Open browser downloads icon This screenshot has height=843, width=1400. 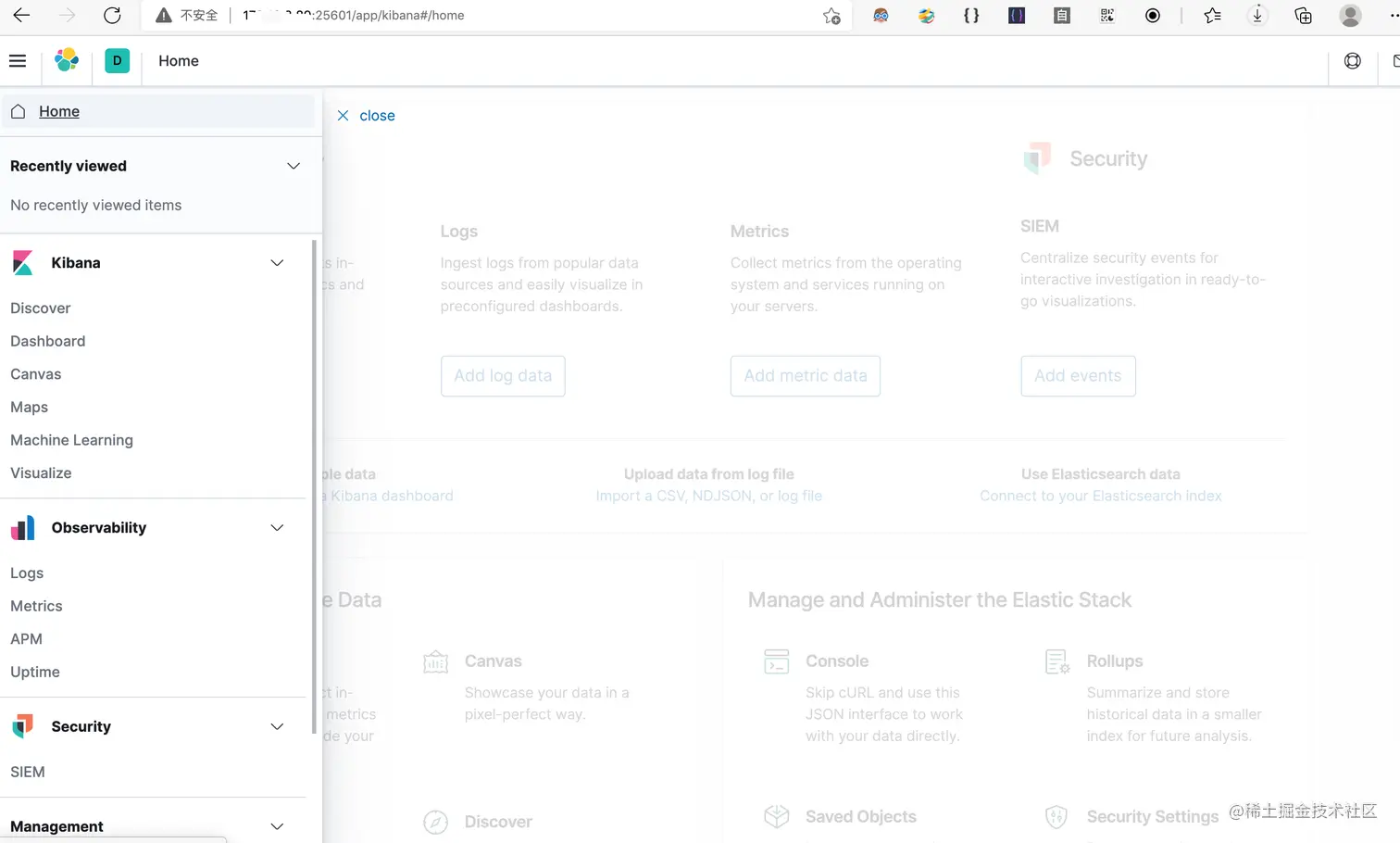[1257, 15]
